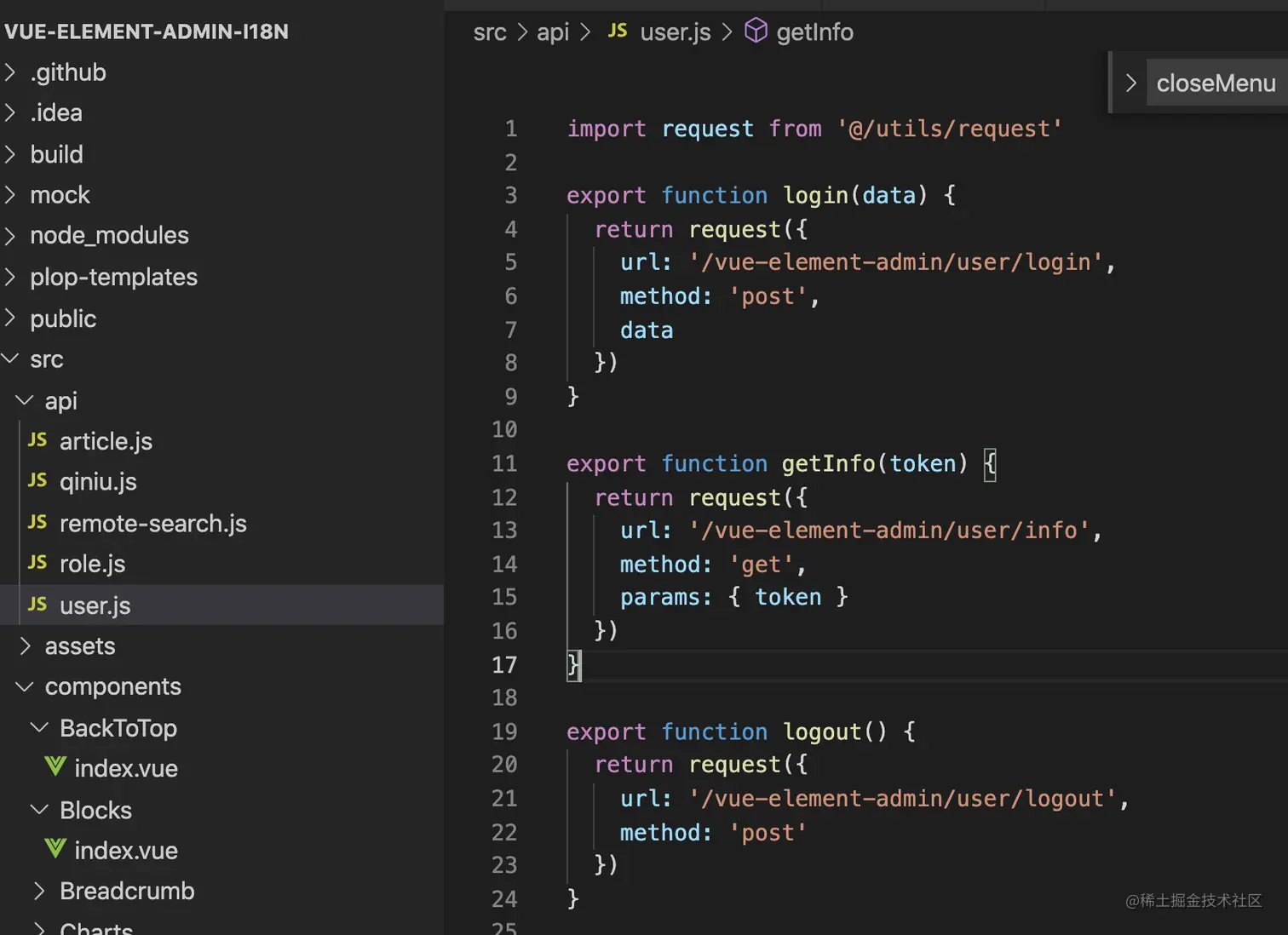This screenshot has width=1288, height=935.
Task: Click the 'post' string on line 6
Action: [768, 296]
